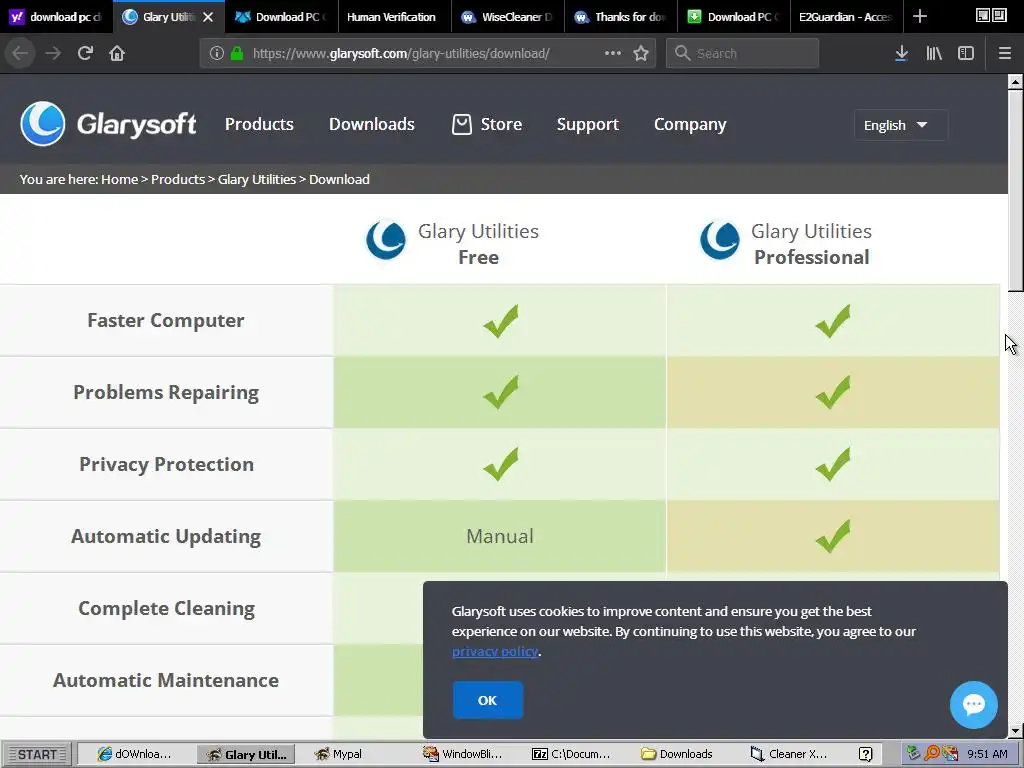Follow the Products breadcrumb link
The height and width of the screenshot is (768, 1024).
tap(178, 179)
